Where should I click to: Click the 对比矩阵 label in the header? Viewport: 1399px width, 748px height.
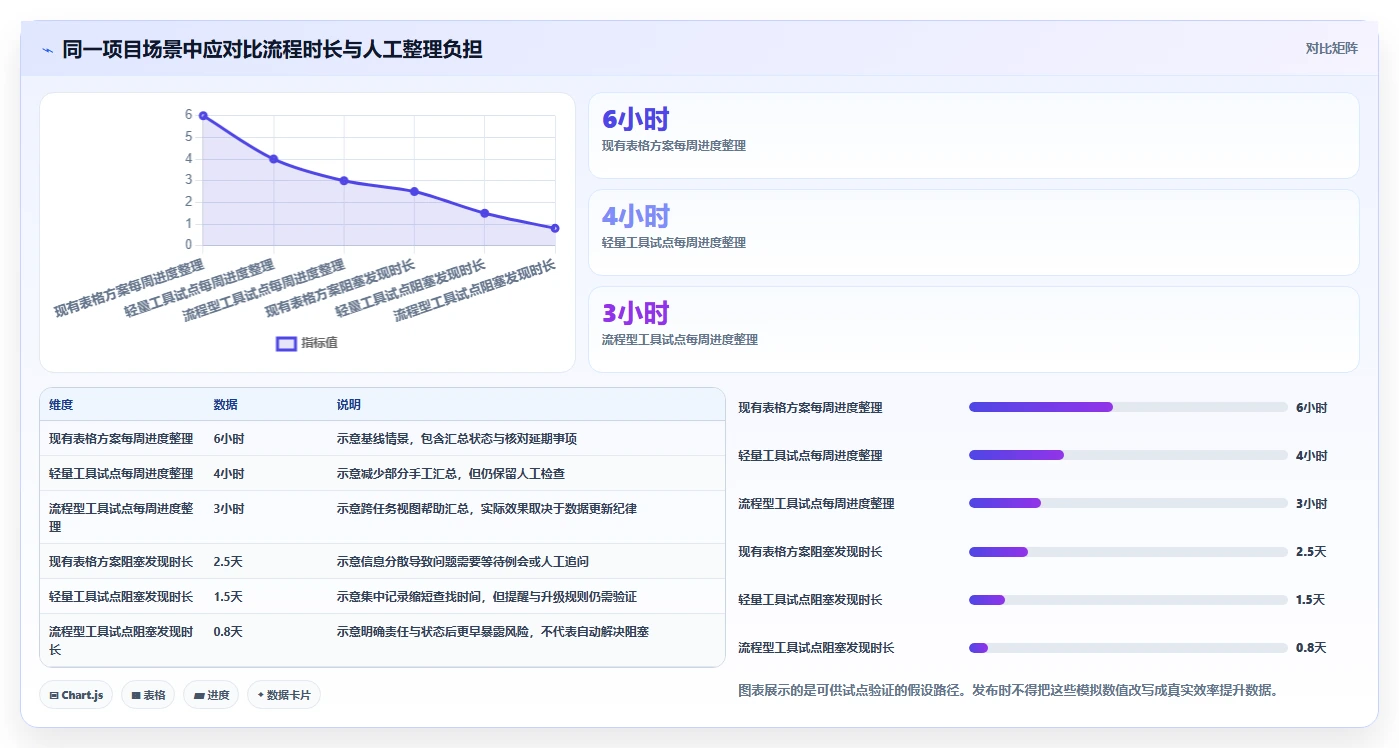[1331, 48]
